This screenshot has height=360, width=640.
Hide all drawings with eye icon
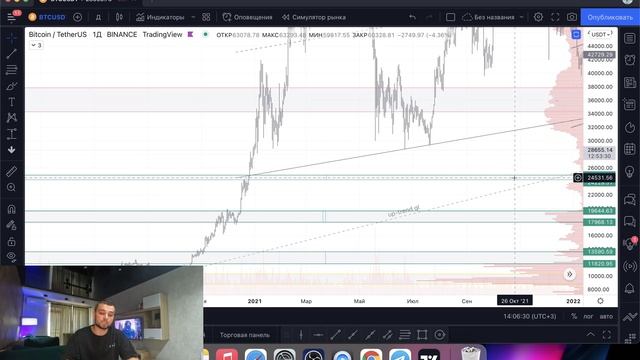[11, 257]
